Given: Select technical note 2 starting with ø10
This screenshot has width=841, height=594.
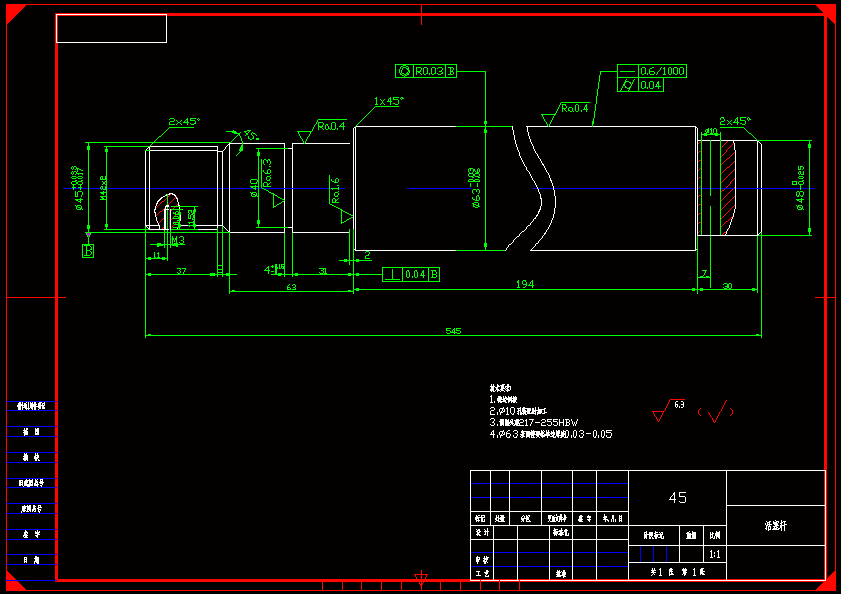Looking at the screenshot, I should click(x=517, y=411).
